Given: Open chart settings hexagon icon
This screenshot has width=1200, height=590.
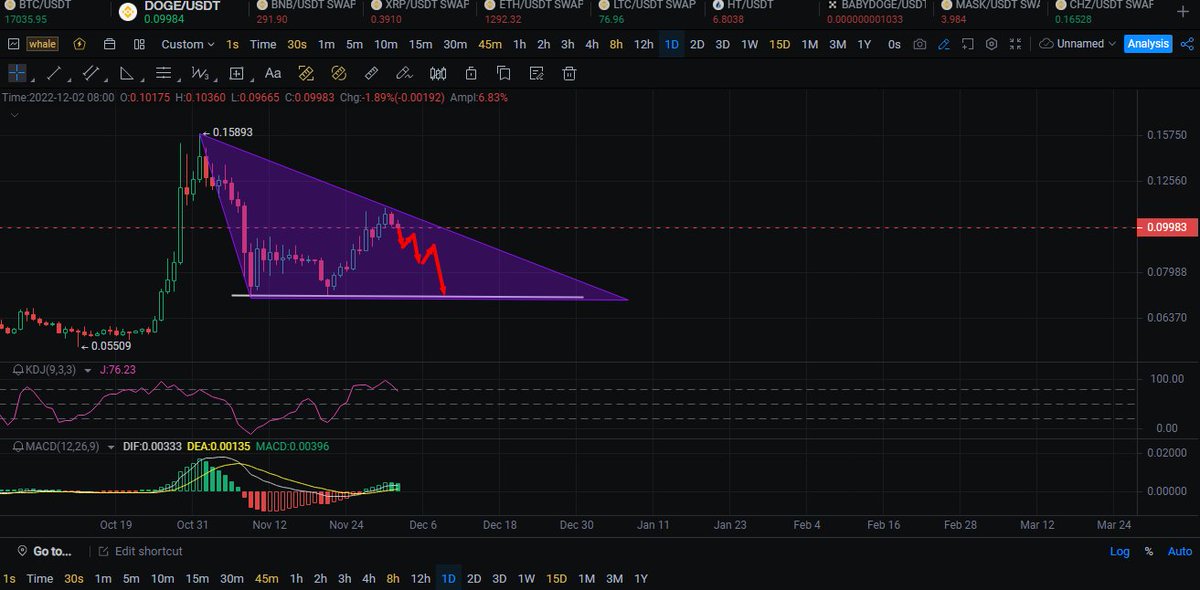Looking at the screenshot, I should pyautogui.click(x=991, y=44).
